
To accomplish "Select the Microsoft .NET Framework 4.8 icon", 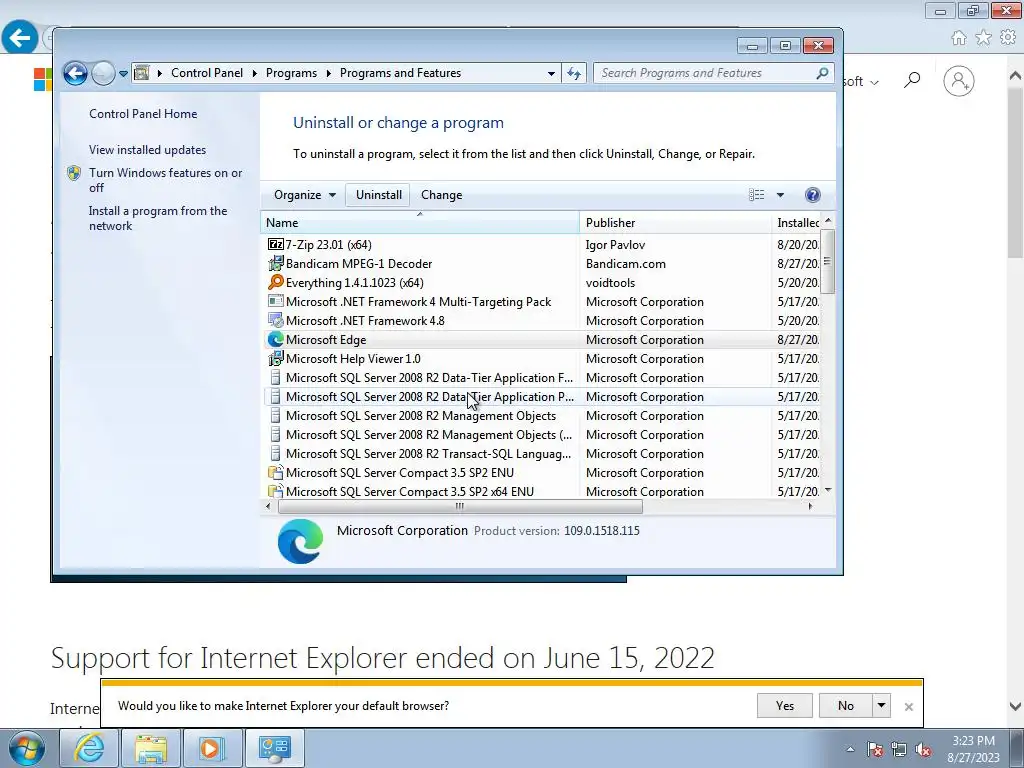I will [276, 320].
